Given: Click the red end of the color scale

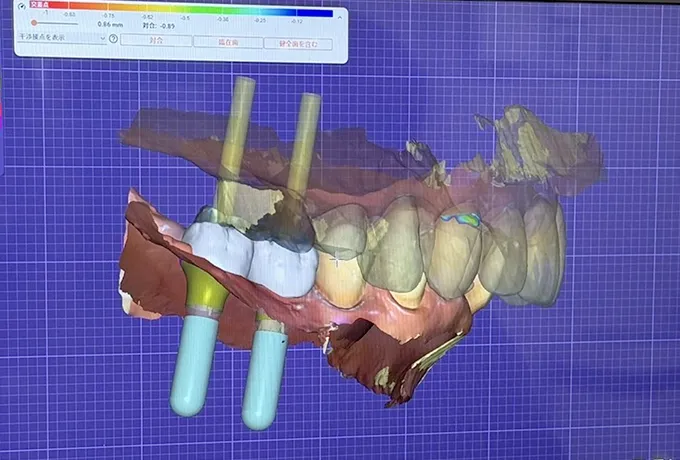Looking at the screenshot, I should [42, 8].
